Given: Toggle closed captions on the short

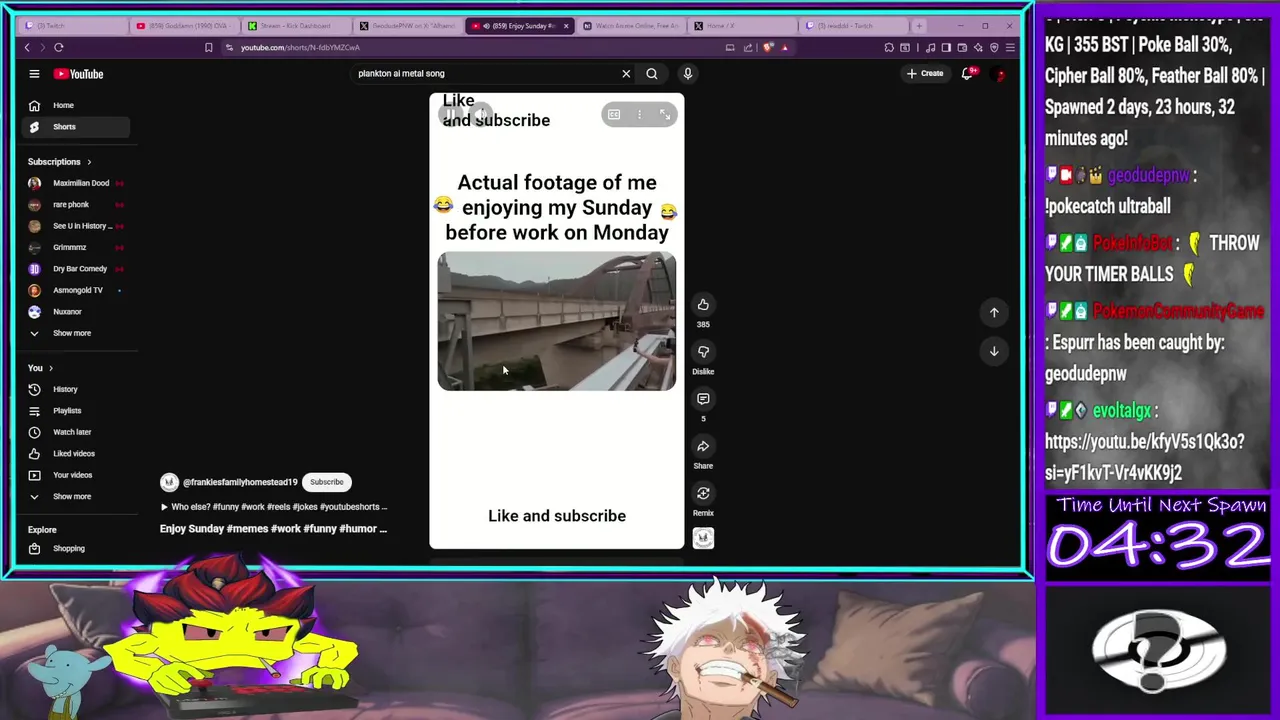Looking at the screenshot, I should pyautogui.click(x=614, y=115).
